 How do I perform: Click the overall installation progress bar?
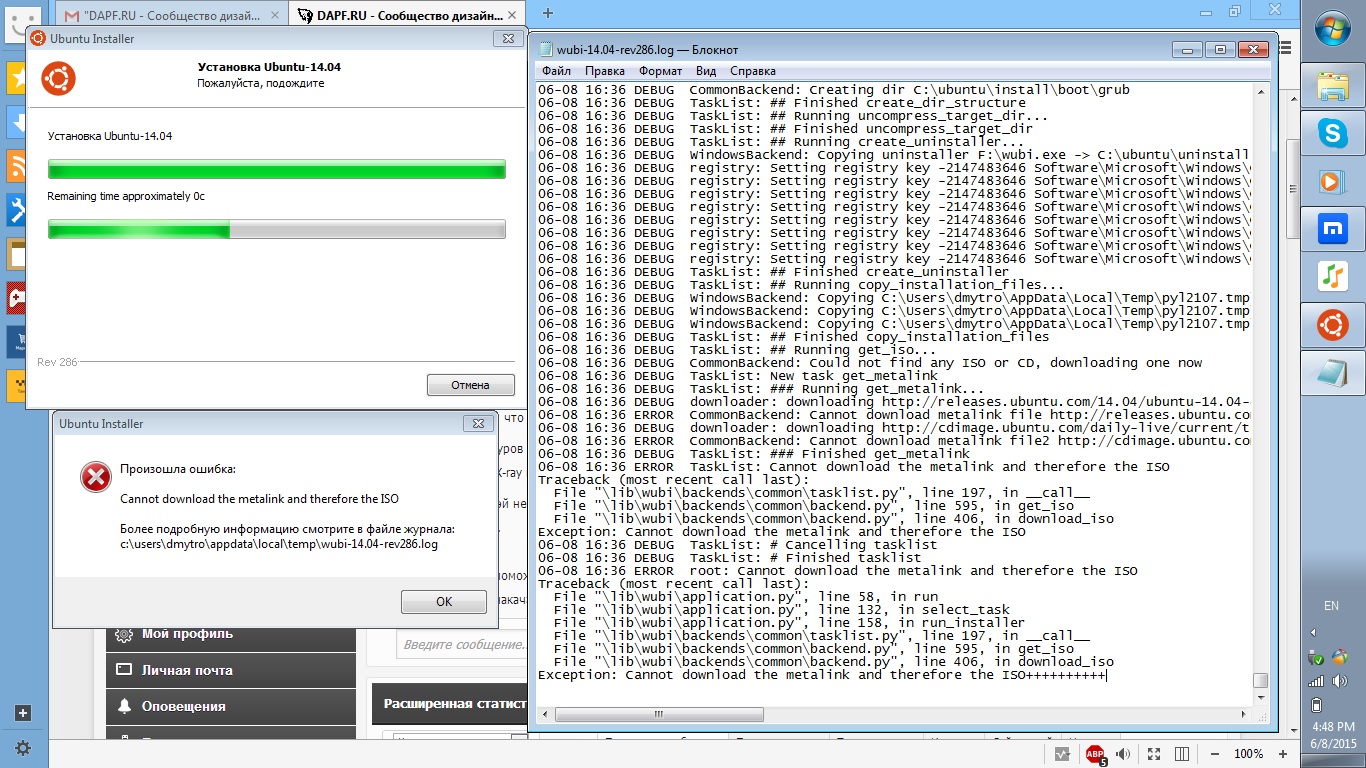pos(276,169)
